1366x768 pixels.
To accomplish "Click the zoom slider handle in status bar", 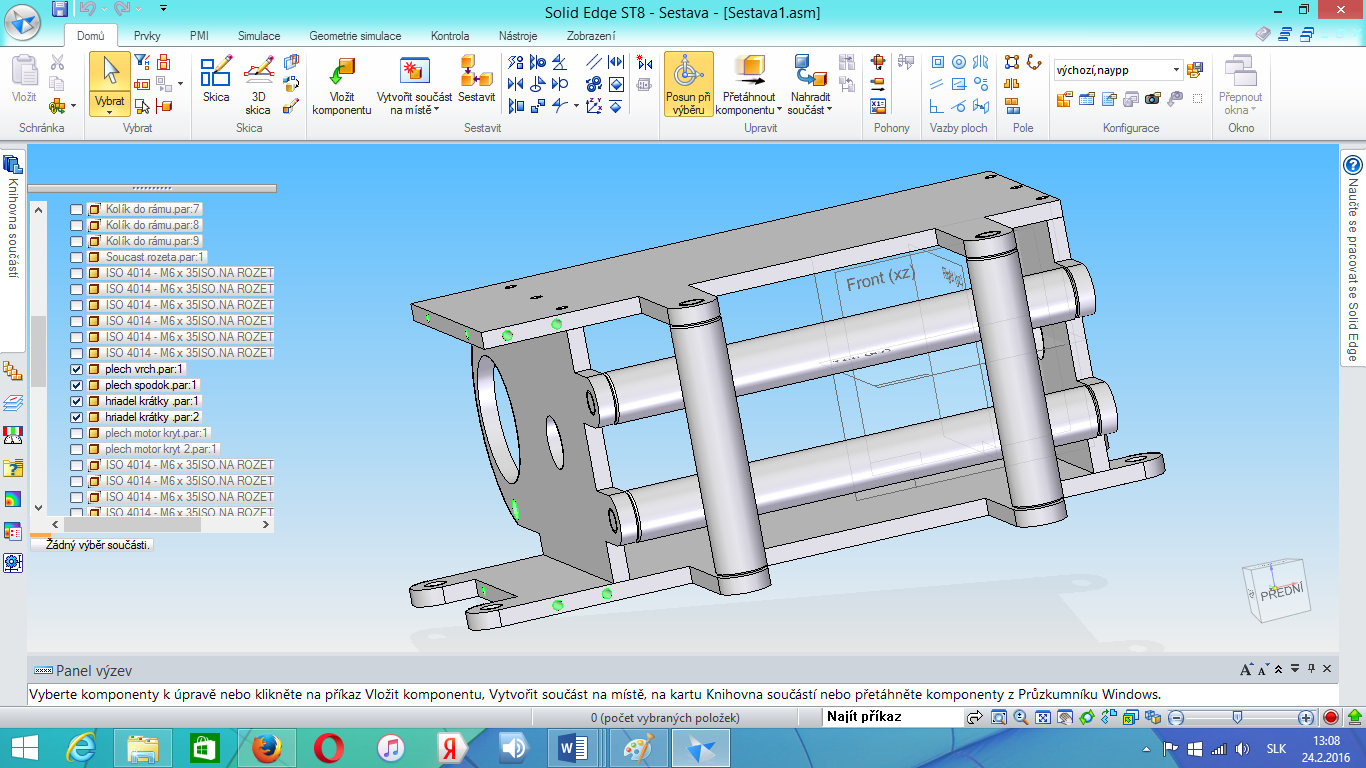I will [x=1238, y=717].
